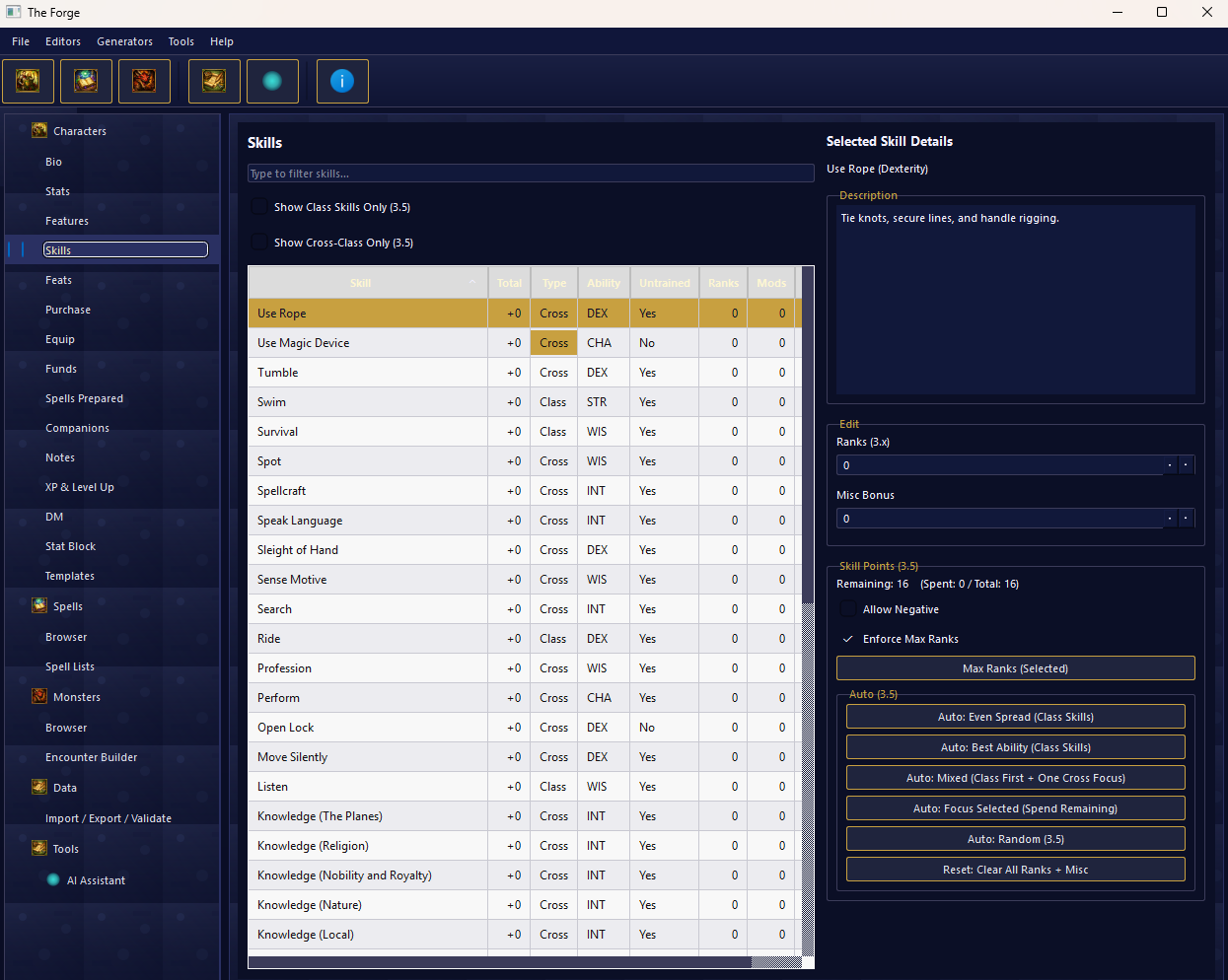Screen dimensions: 1228x980
Task: Click the teal AI Assistant toolbar icon
Action: pyautogui.click(x=272, y=81)
